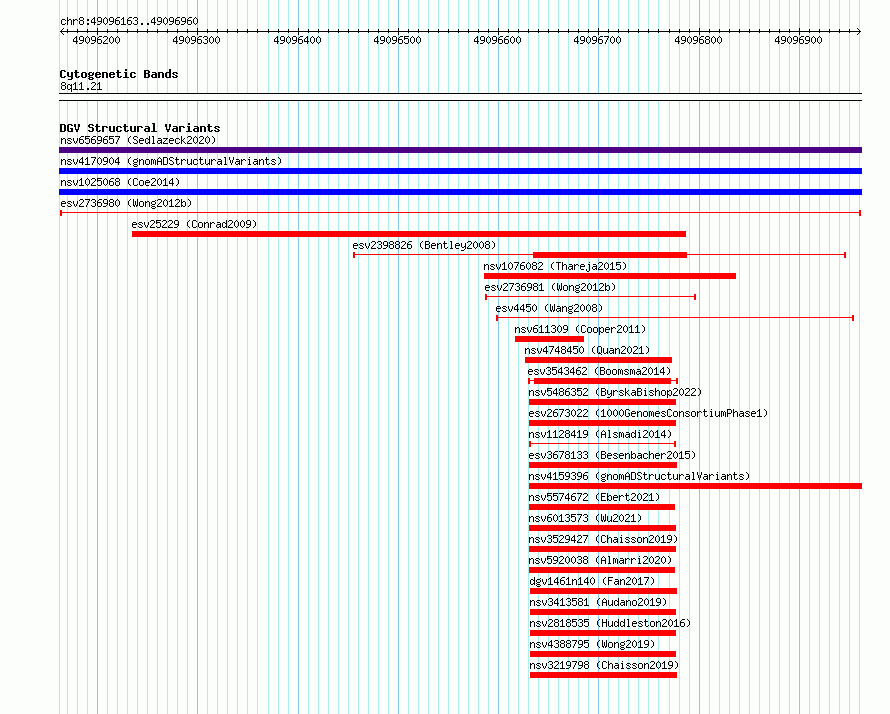Select esv2736980 (Wong2012b) variant label
Image resolution: width=890 pixels, height=714 pixels.
(x=126, y=203)
